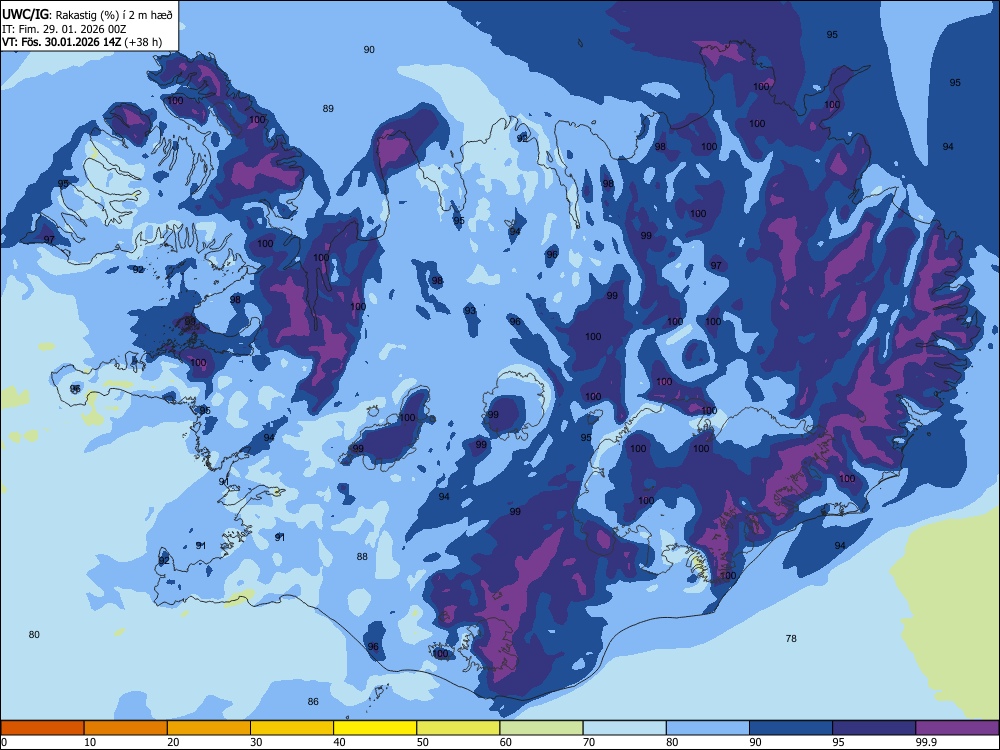Click the "93" humidity value in central Iceland
Viewport: 1000px width, 750px height.
coord(470,311)
